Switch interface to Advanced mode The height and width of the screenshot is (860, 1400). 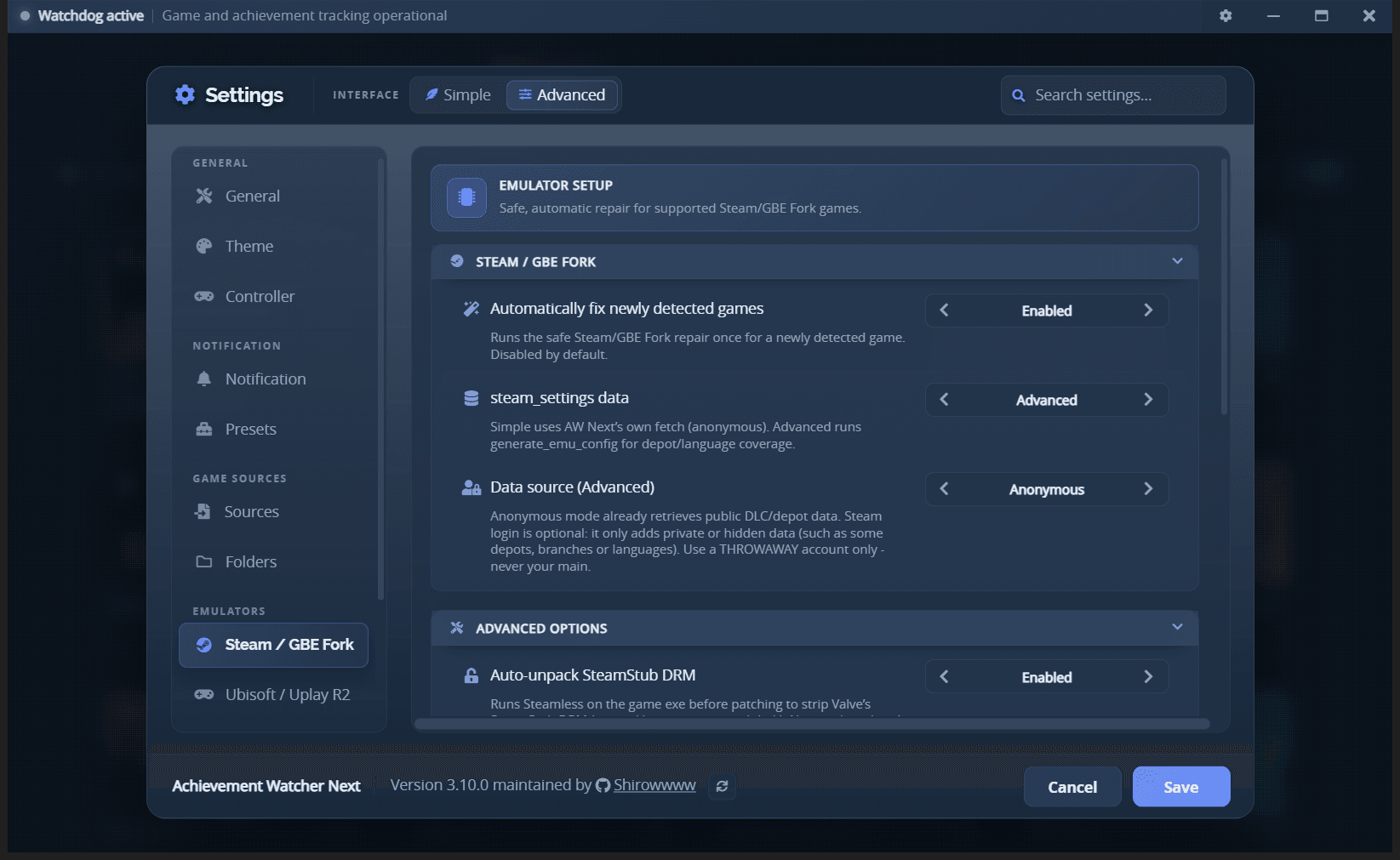pyautogui.click(x=562, y=94)
